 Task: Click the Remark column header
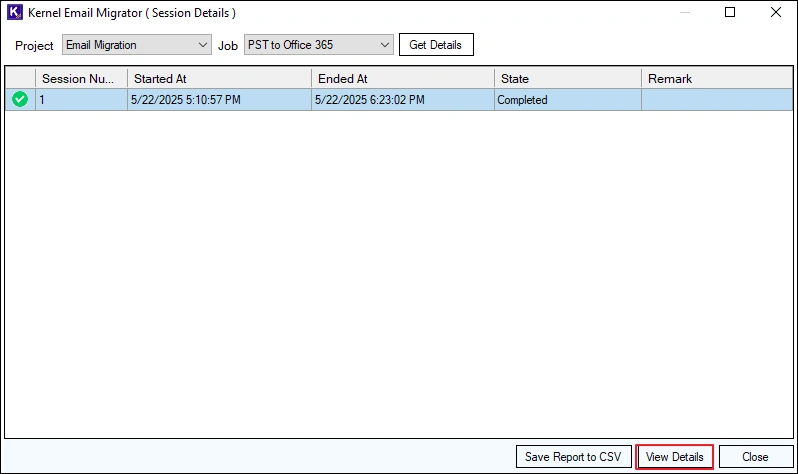click(717, 78)
